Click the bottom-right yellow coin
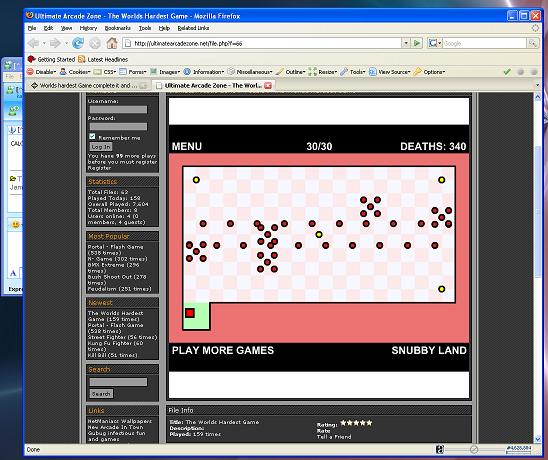Viewport: 548px width, 460px height. 441,289
